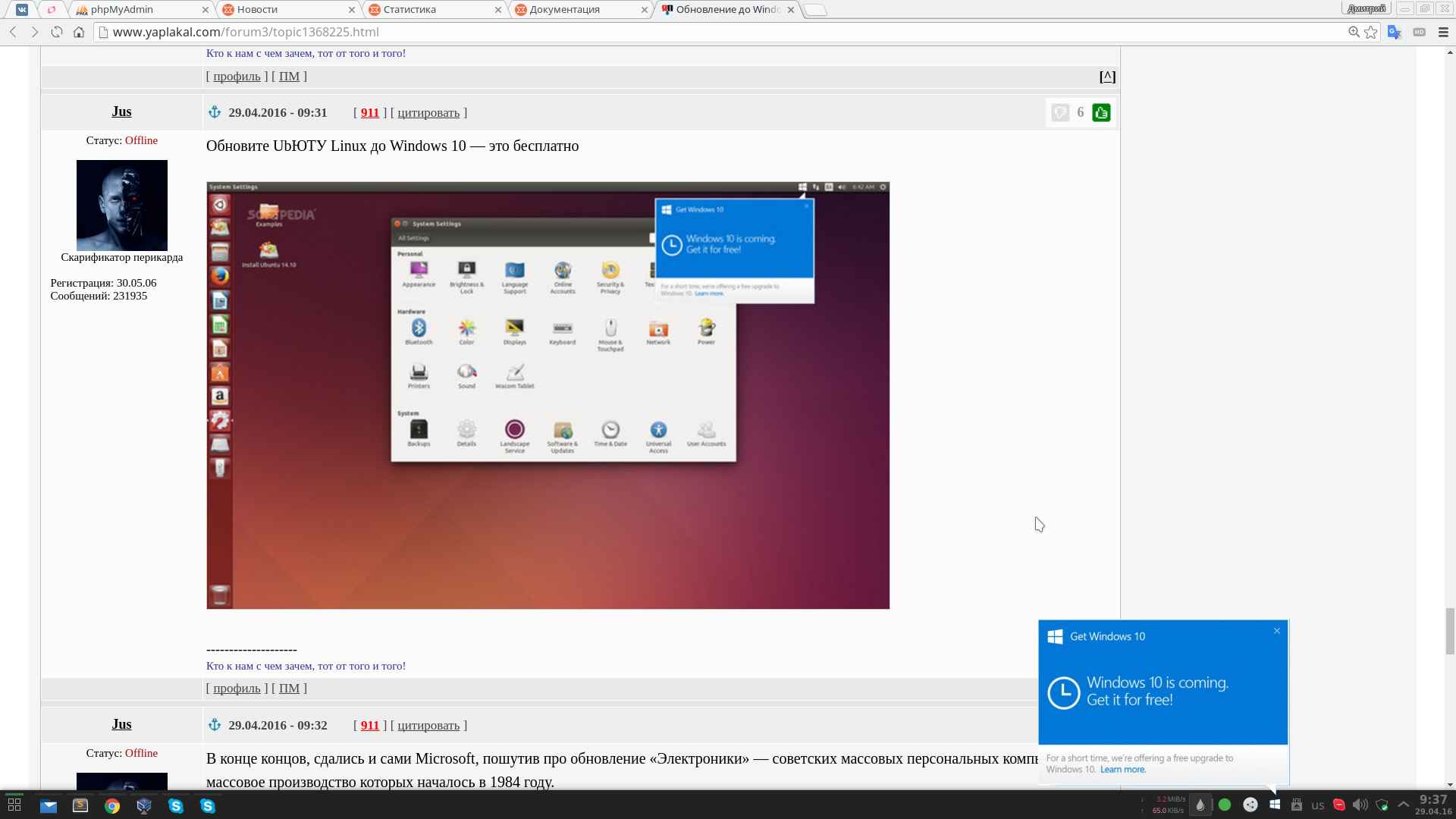Click the browser reload page icon

pos(57,32)
